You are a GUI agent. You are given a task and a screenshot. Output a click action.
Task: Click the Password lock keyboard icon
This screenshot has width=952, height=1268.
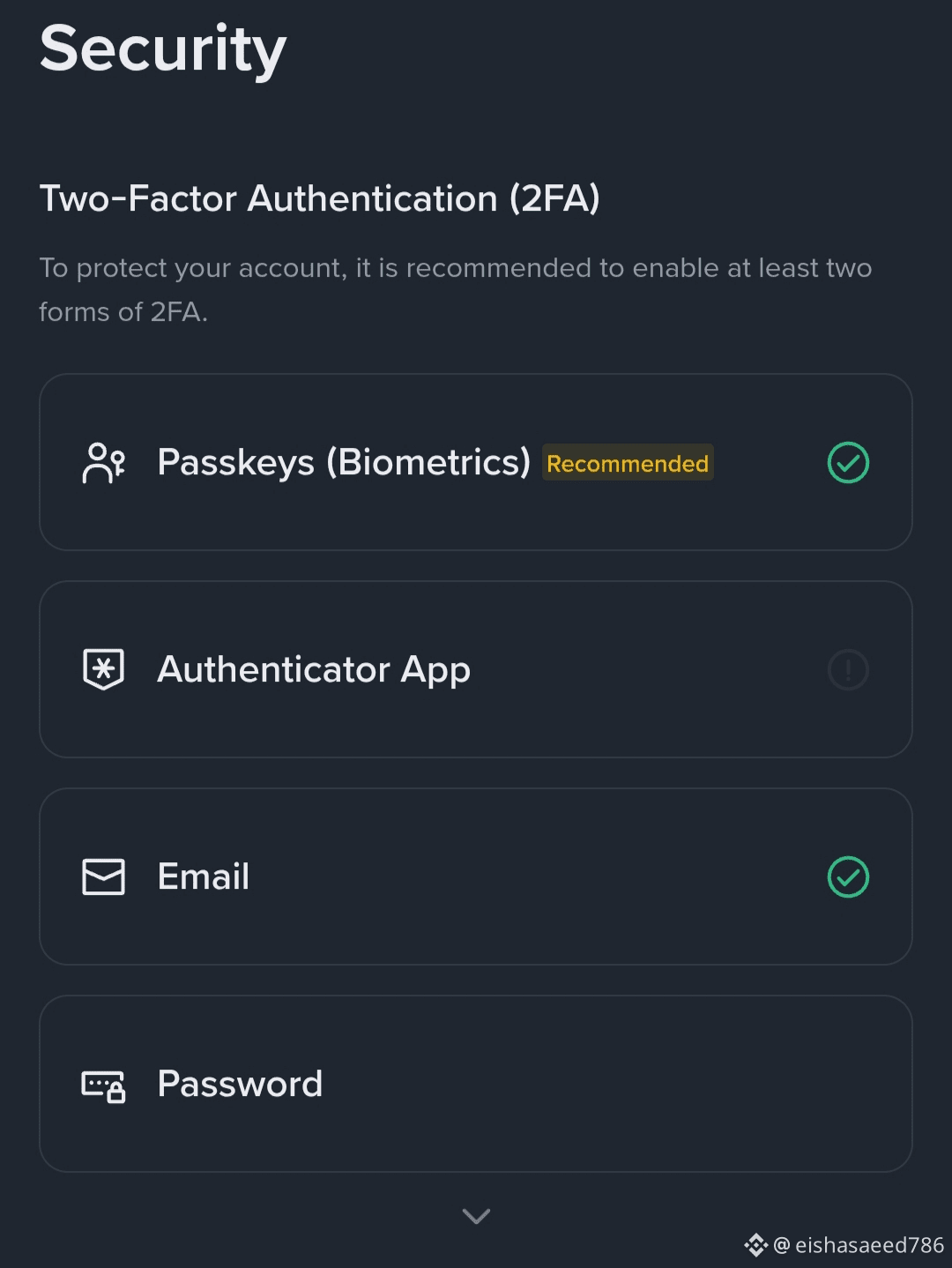coord(103,1085)
